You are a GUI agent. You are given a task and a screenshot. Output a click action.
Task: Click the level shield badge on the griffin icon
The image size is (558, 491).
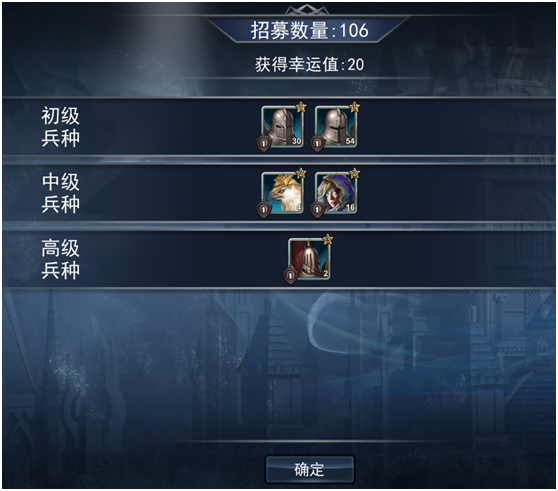pyautogui.click(x=264, y=210)
